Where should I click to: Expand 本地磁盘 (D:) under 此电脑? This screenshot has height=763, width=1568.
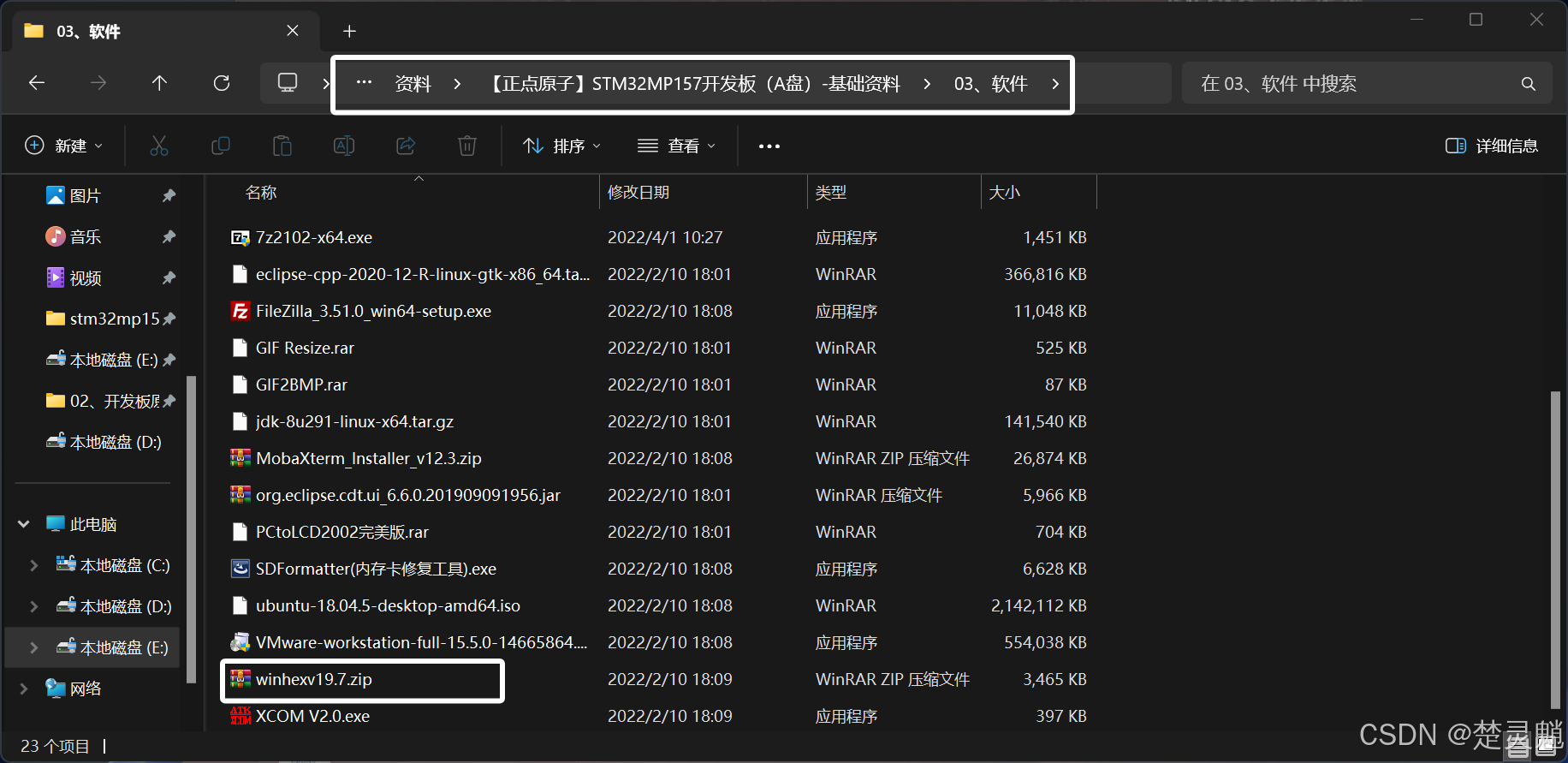34,606
